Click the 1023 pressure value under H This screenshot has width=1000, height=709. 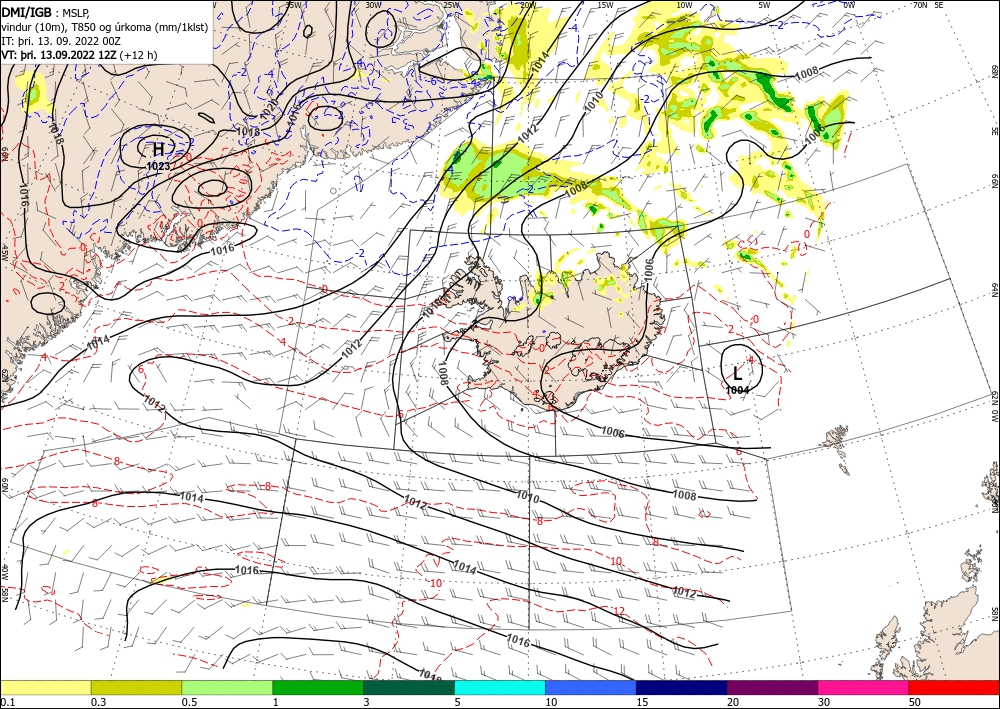[158, 166]
